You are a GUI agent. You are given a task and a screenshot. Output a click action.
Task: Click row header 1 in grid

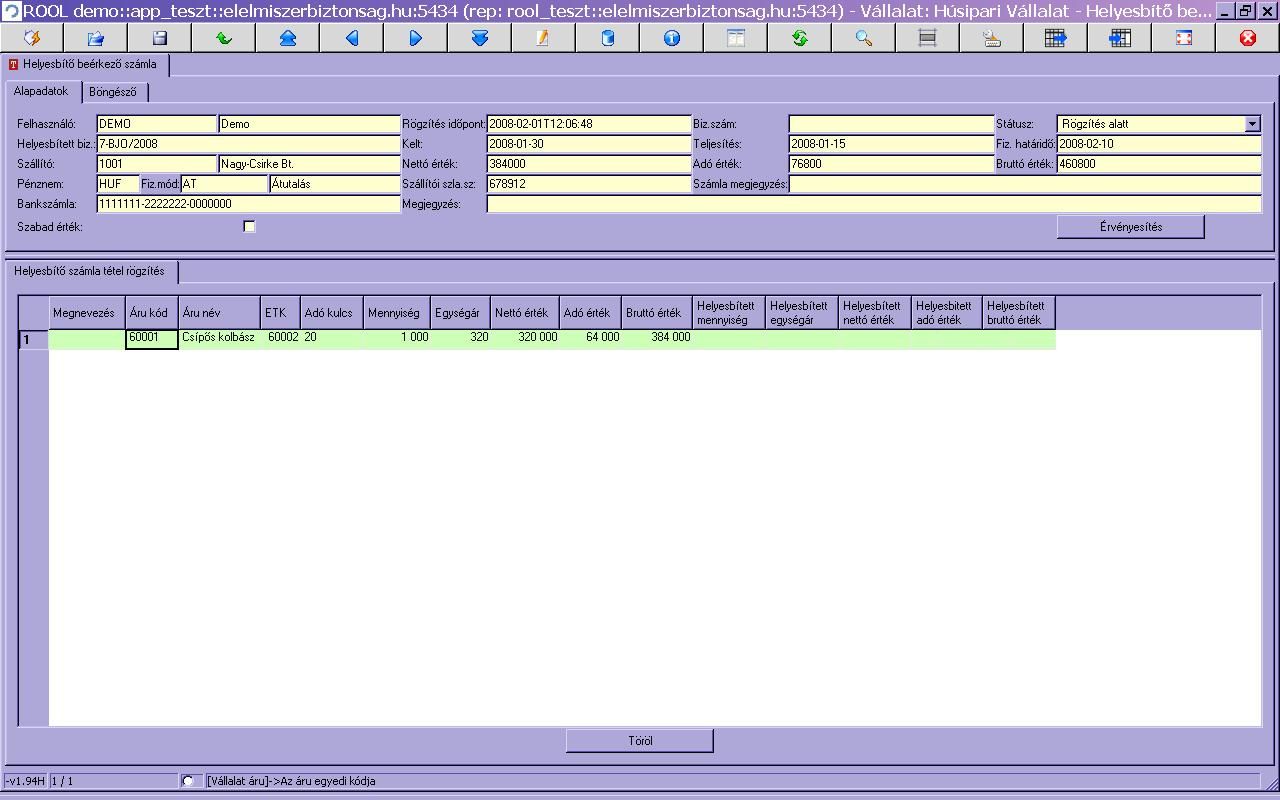[33, 340]
